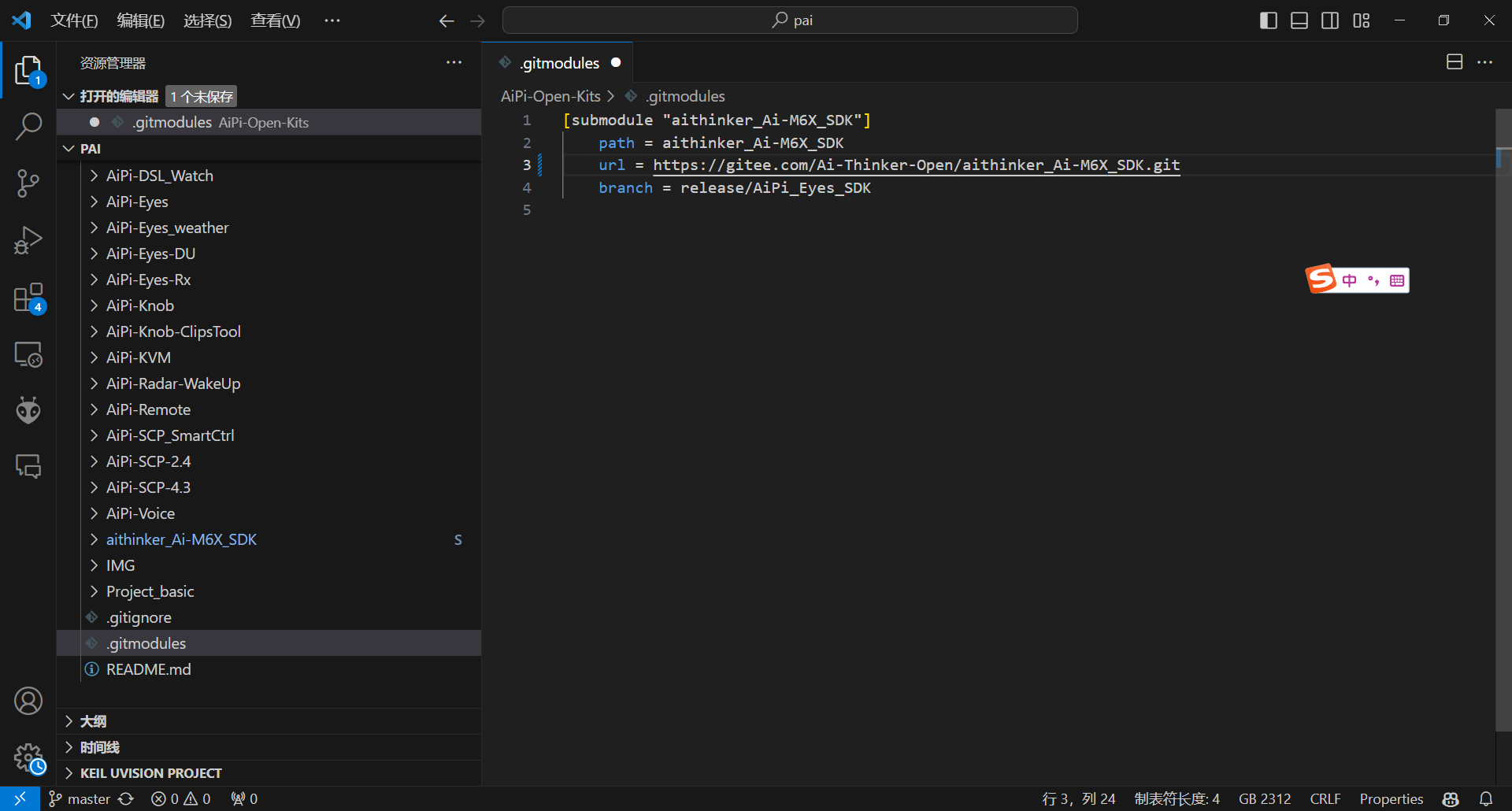Open the Search view icon

coord(28,126)
